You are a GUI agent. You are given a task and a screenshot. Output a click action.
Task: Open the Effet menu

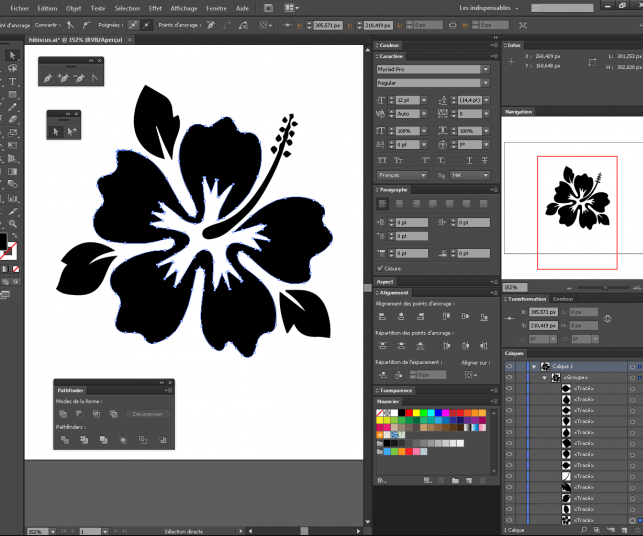pos(155,8)
